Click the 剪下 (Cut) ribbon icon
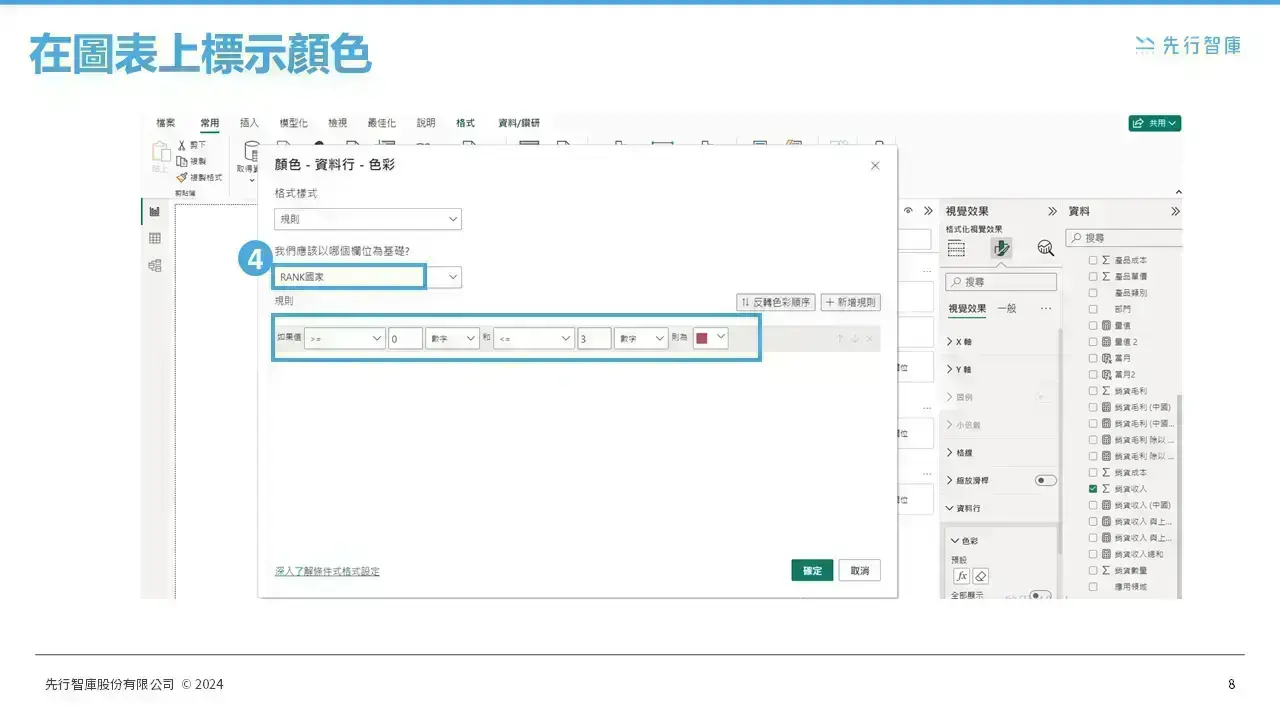The image size is (1280, 720). tap(182, 145)
